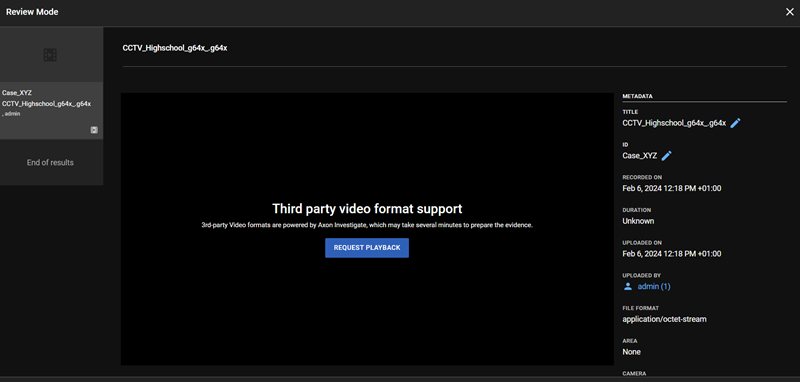Select the film thumbnail in the results list
Screen dimensions: 800x382
coord(50,55)
